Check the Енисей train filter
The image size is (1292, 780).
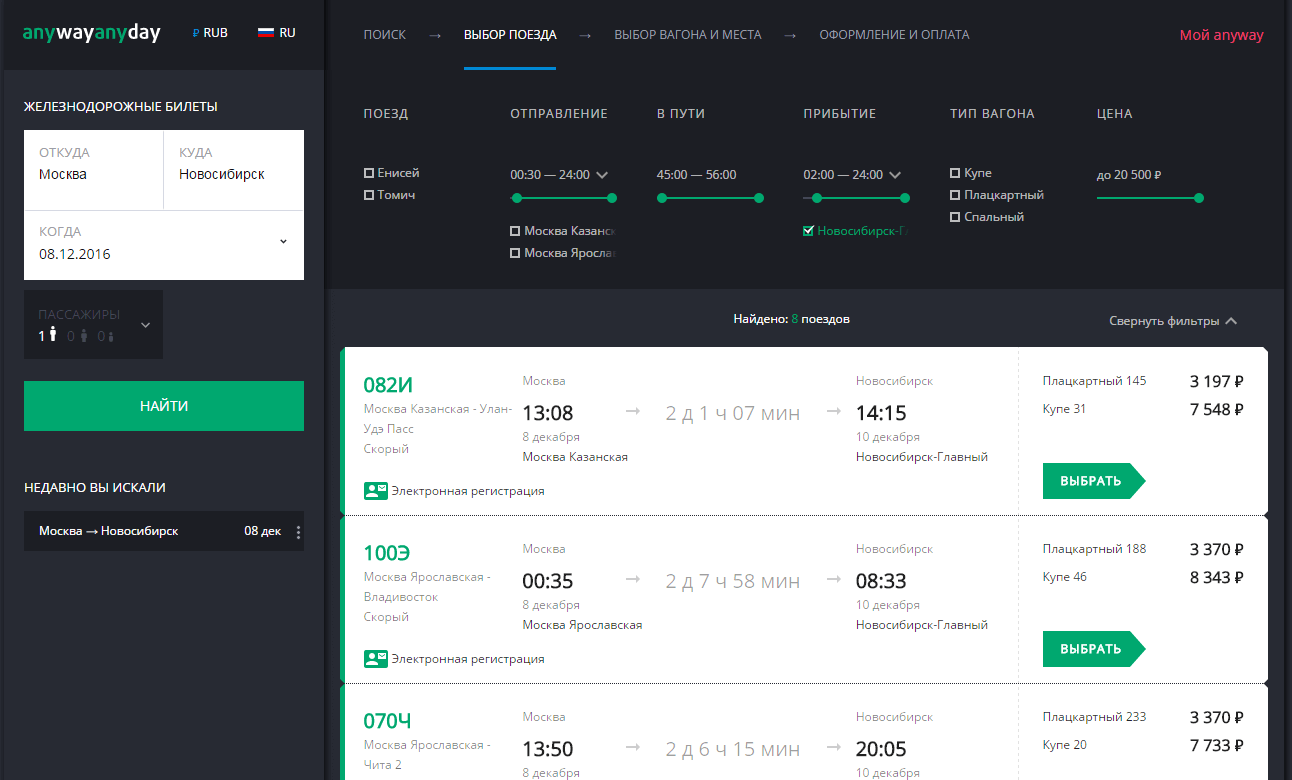(369, 173)
